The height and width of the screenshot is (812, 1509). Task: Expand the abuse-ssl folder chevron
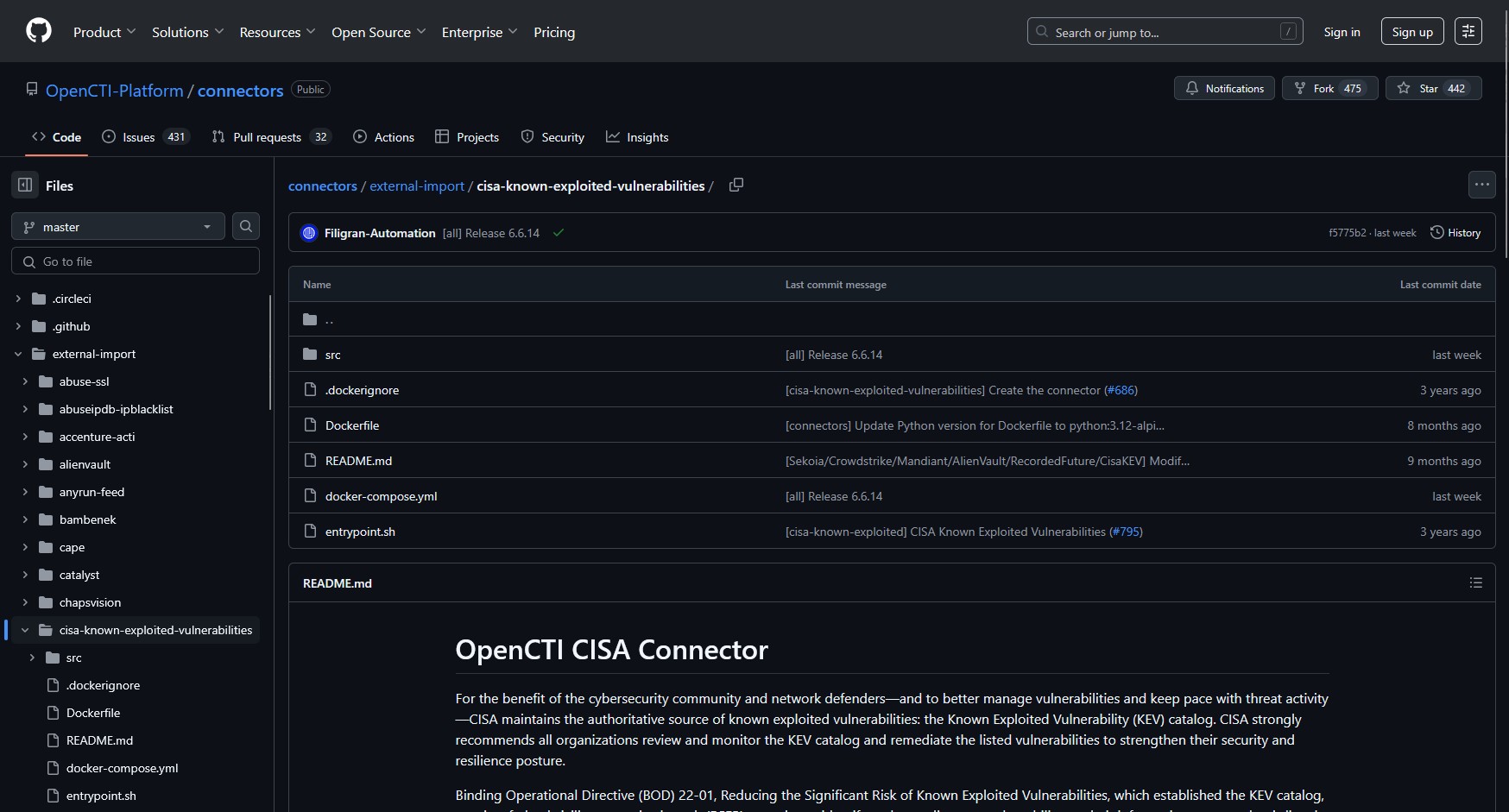25,381
